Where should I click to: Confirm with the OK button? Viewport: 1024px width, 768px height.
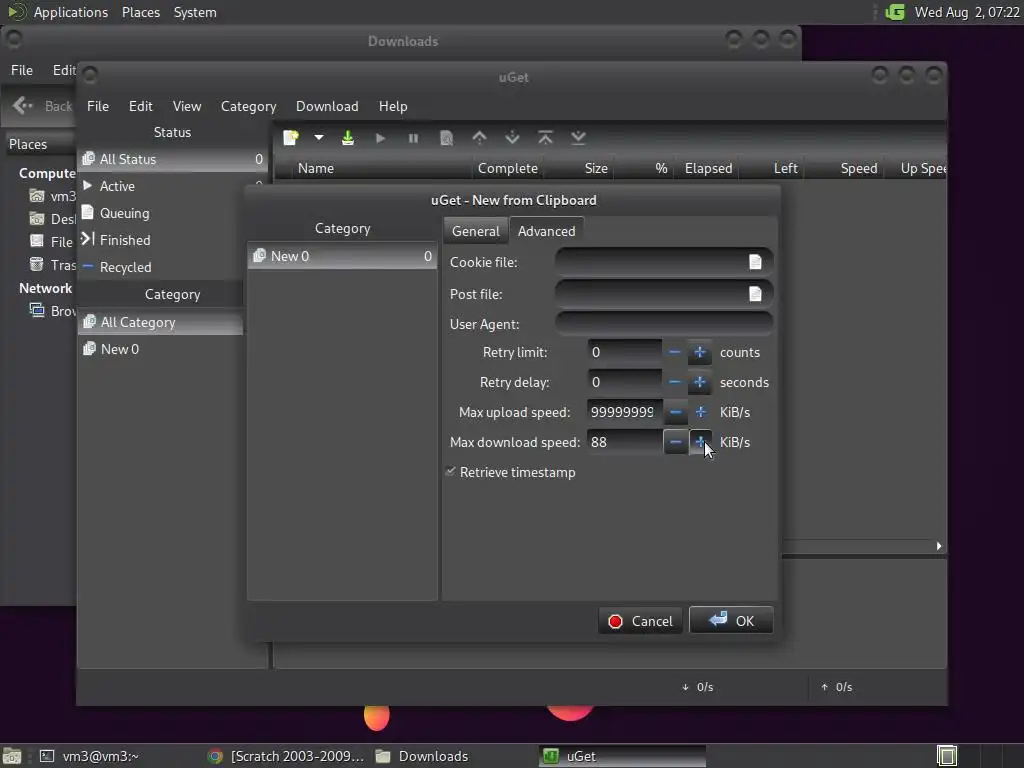[731, 621]
